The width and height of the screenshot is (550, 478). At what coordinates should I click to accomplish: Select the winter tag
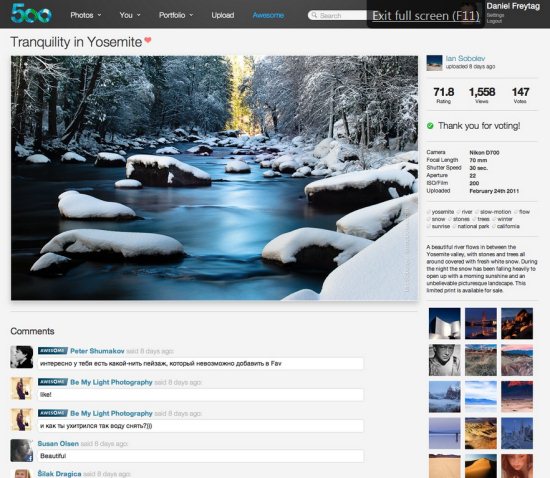pos(505,219)
